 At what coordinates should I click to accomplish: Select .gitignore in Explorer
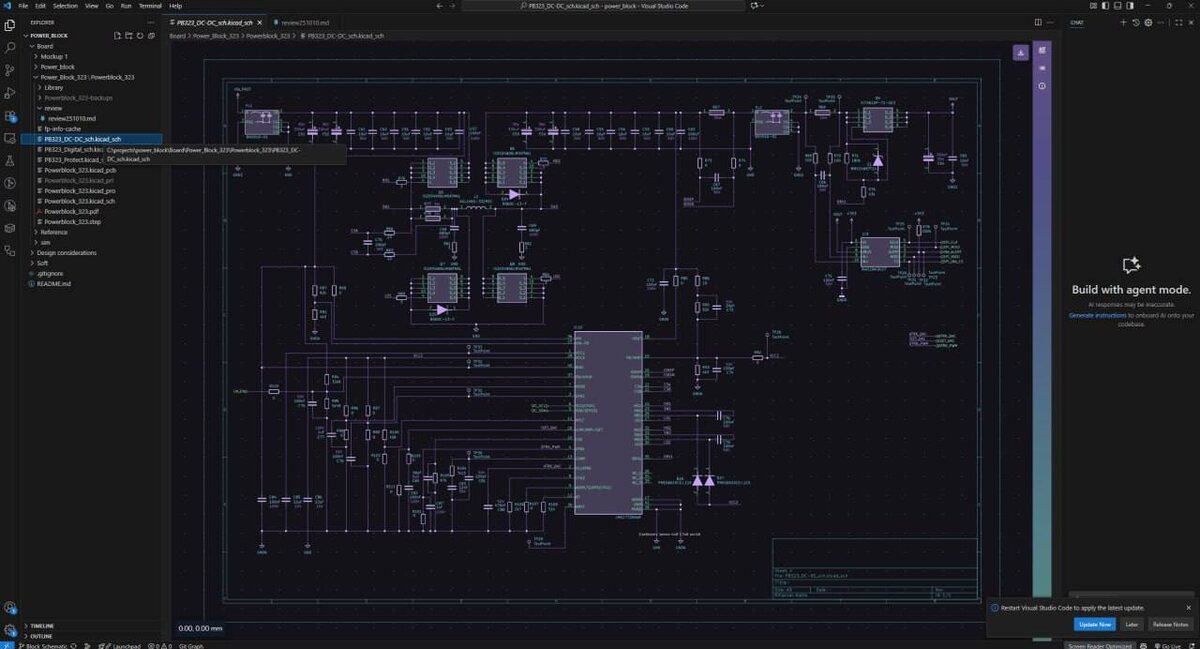click(x=50, y=273)
